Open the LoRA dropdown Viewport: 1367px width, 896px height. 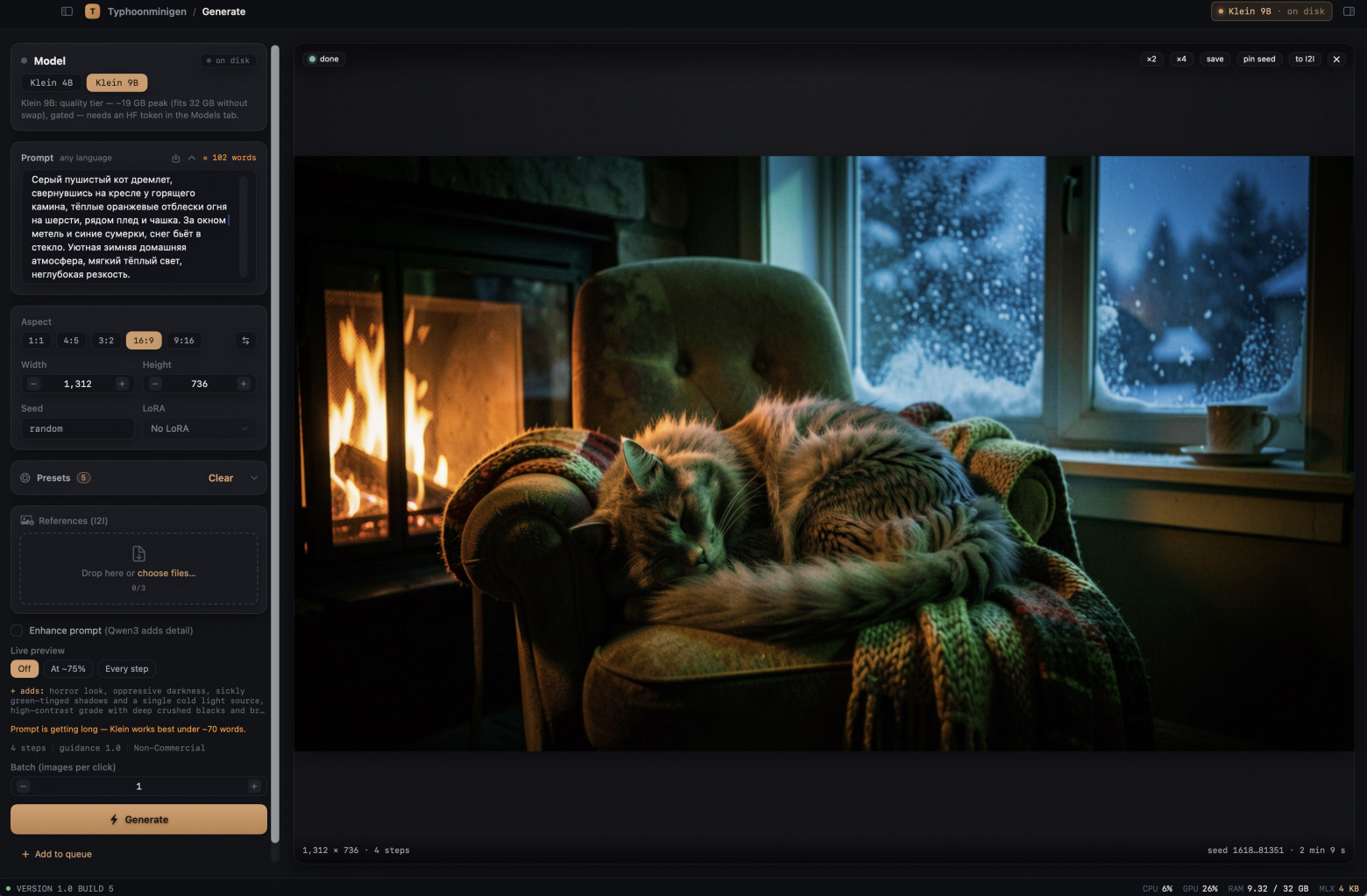(x=199, y=428)
